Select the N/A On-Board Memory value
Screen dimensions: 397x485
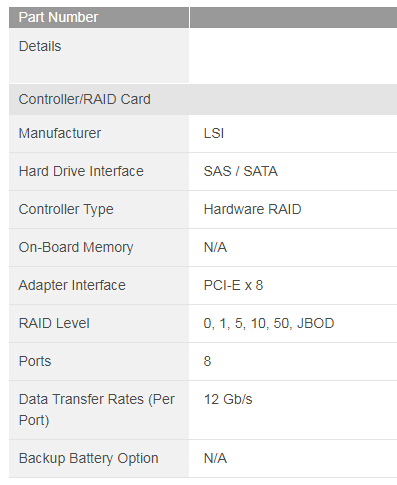point(215,247)
